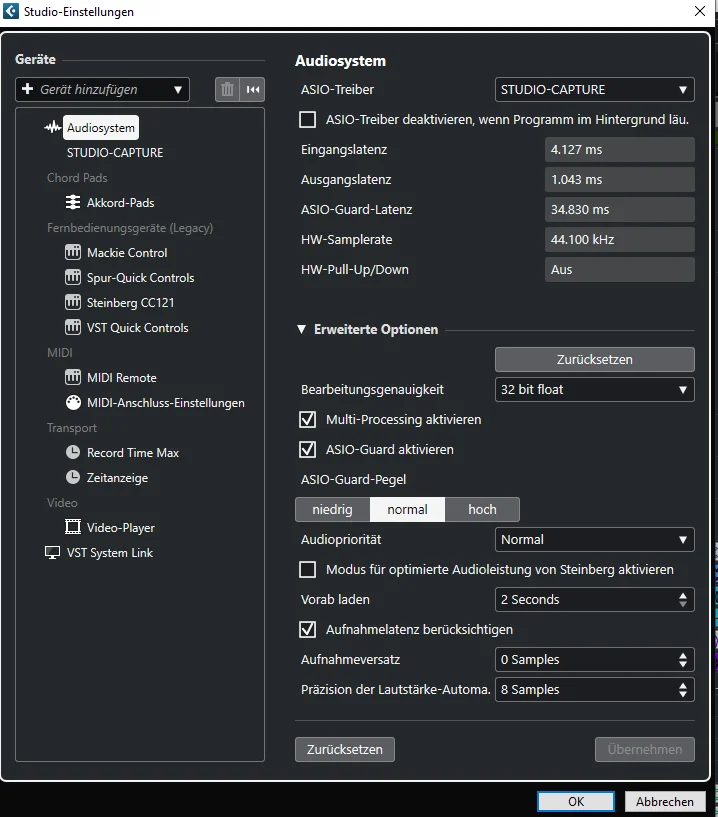The height and width of the screenshot is (817, 718).
Task: Toggle ASIO-Treiber deaktivieren im Hintergrund checkbox
Action: (307, 120)
